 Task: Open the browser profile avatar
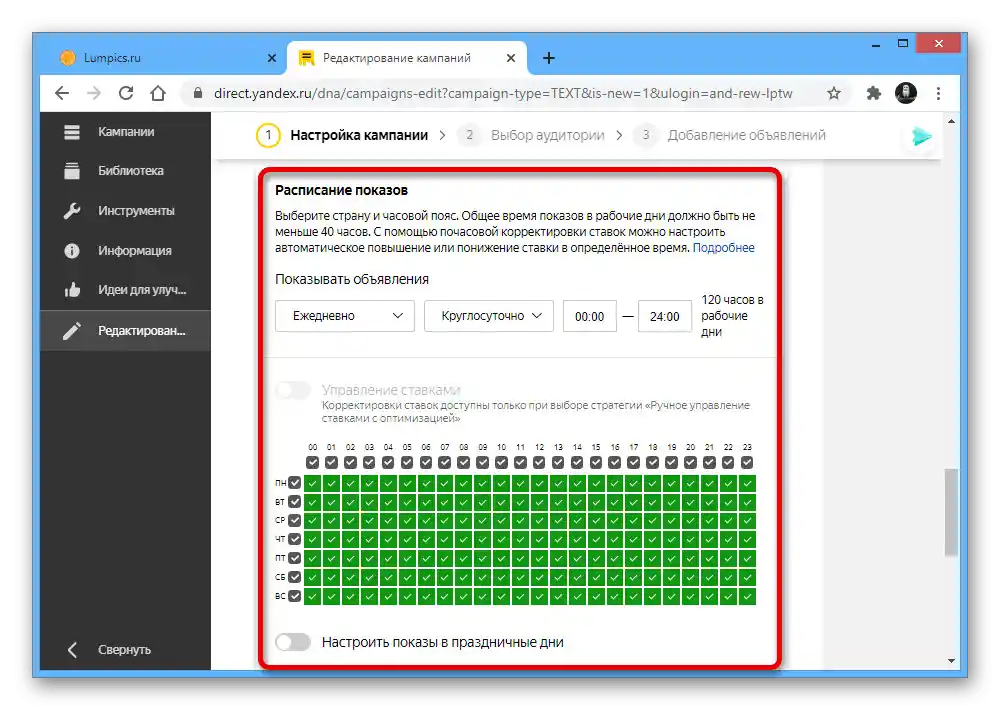[906, 93]
